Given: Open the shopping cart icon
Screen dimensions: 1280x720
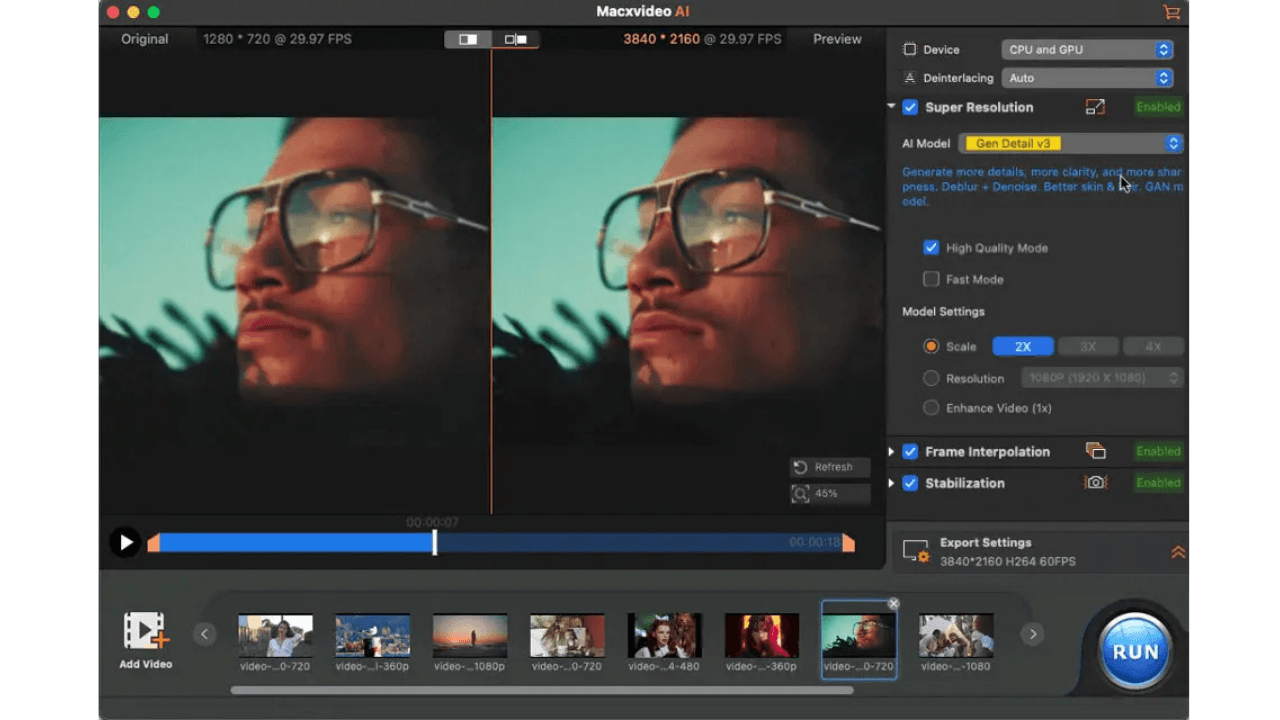Looking at the screenshot, I should pyautogui.click(x=1171, y=12).
